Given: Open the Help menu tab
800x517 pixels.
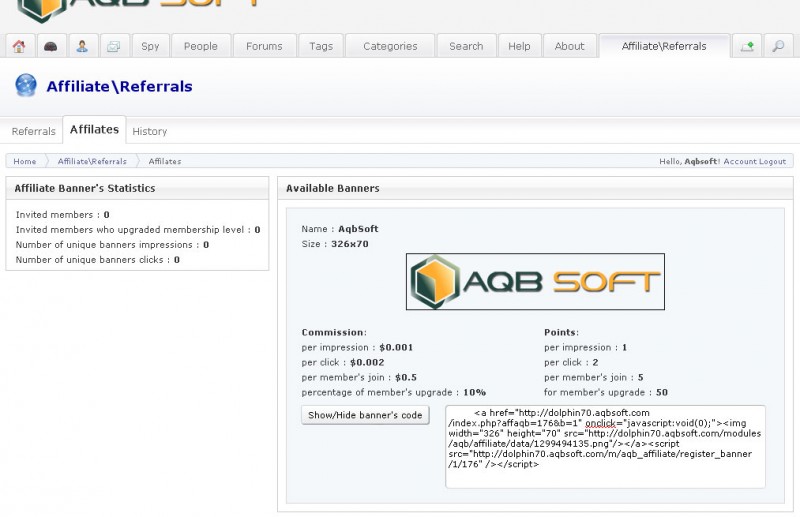Looking at the screenshot, I should [519, 46].
